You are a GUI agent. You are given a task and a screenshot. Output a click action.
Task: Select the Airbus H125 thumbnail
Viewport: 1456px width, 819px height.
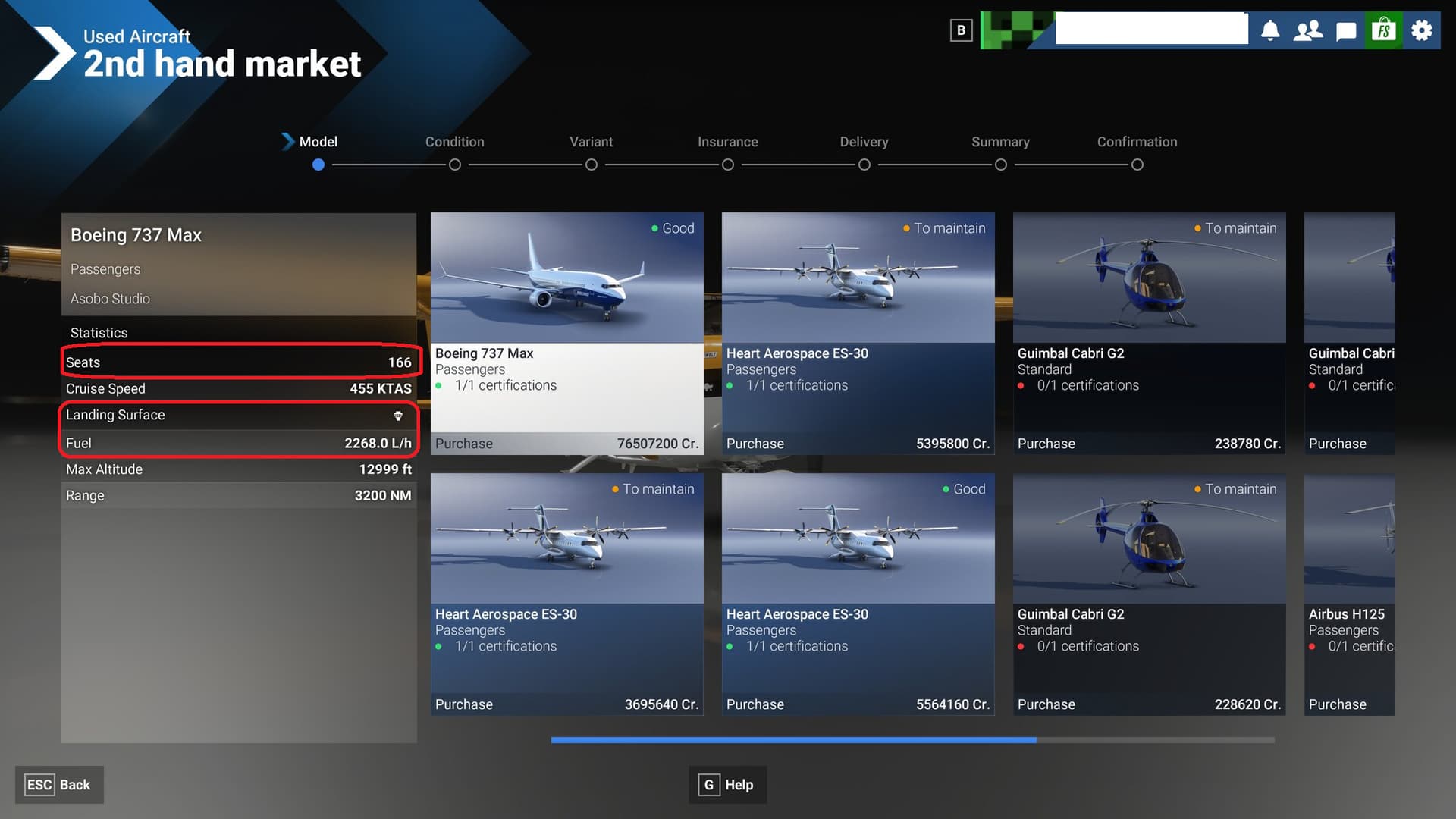(x=1350, y=538)
